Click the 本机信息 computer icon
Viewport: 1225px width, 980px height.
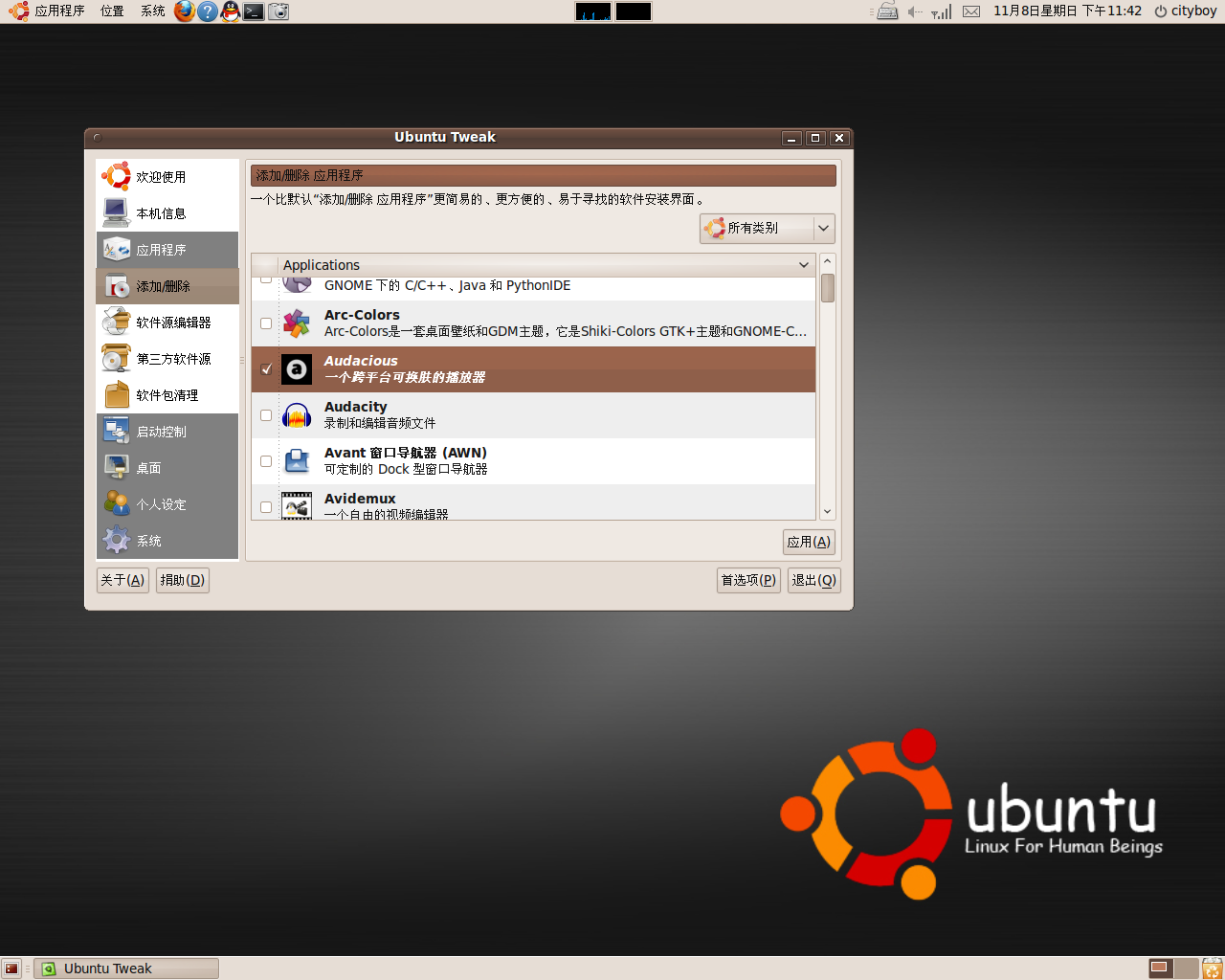116,212
